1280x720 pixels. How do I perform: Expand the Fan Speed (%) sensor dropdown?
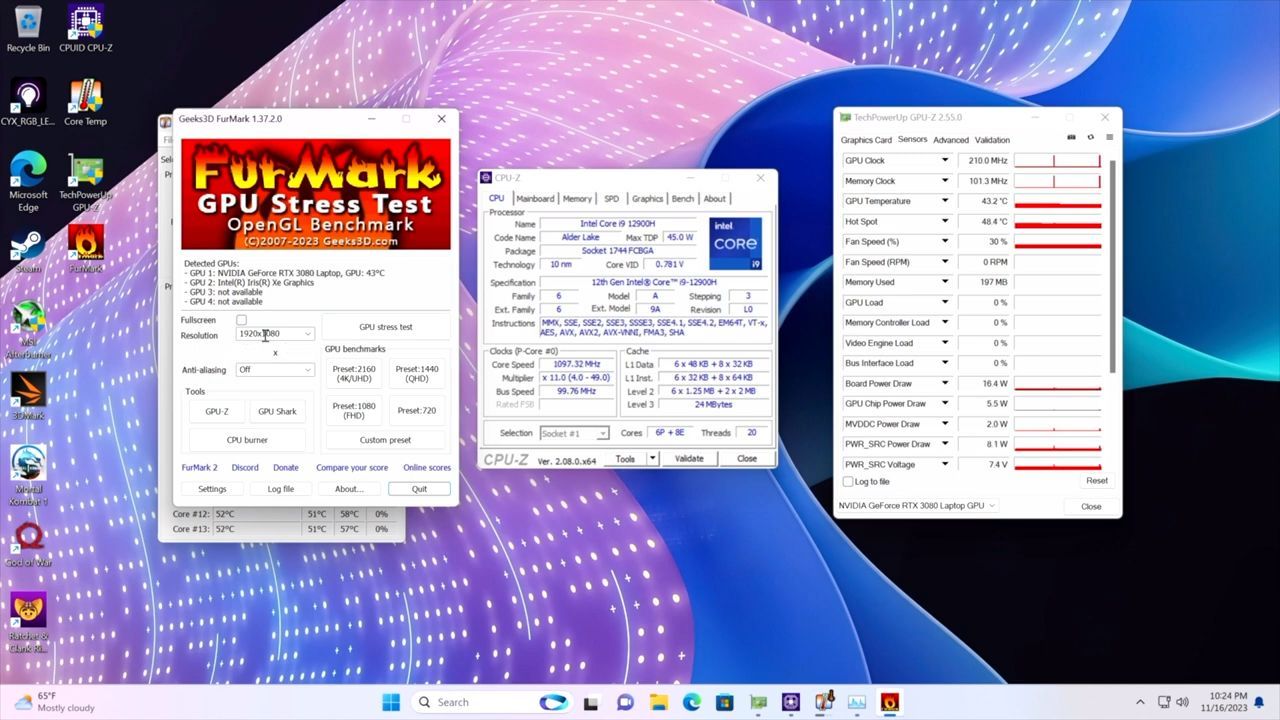click(944, 242)
